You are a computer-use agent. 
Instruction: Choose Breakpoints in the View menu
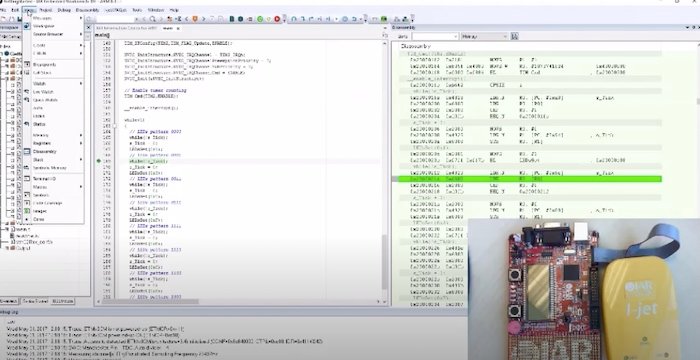coord(53,64)
